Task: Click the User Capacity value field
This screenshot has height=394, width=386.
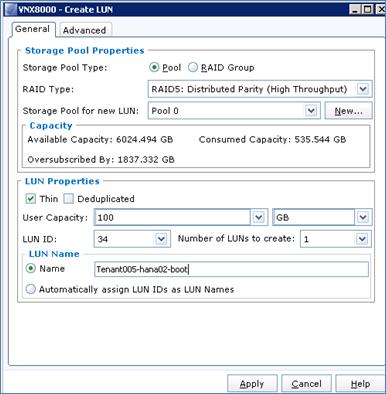Action: pyautogui.click(x=172, y=217)
